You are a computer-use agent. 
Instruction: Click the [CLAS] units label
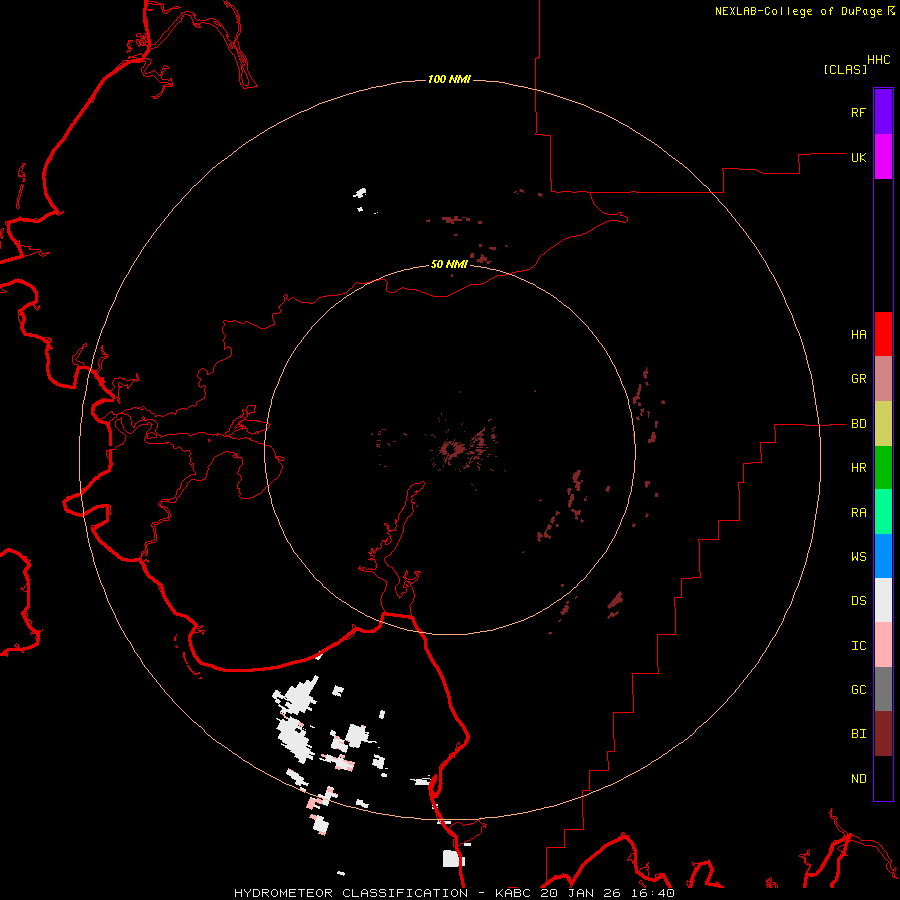point(845,69)
